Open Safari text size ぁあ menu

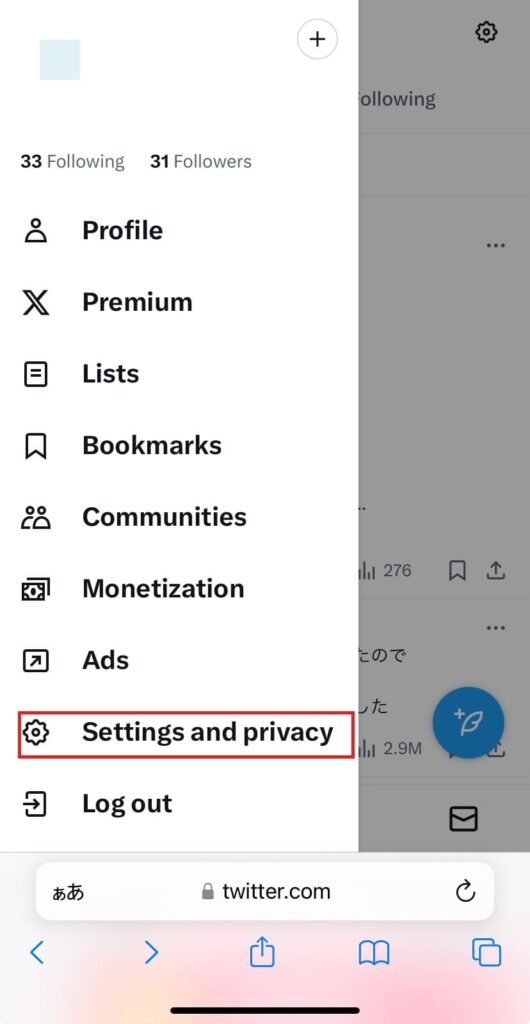point(69,892)
